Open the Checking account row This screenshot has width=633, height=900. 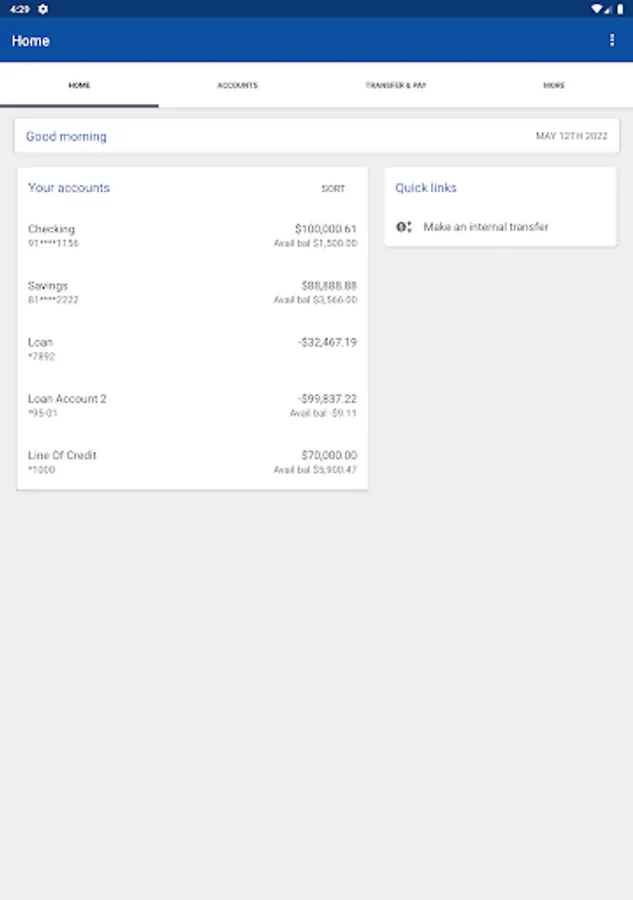[192, 236]
